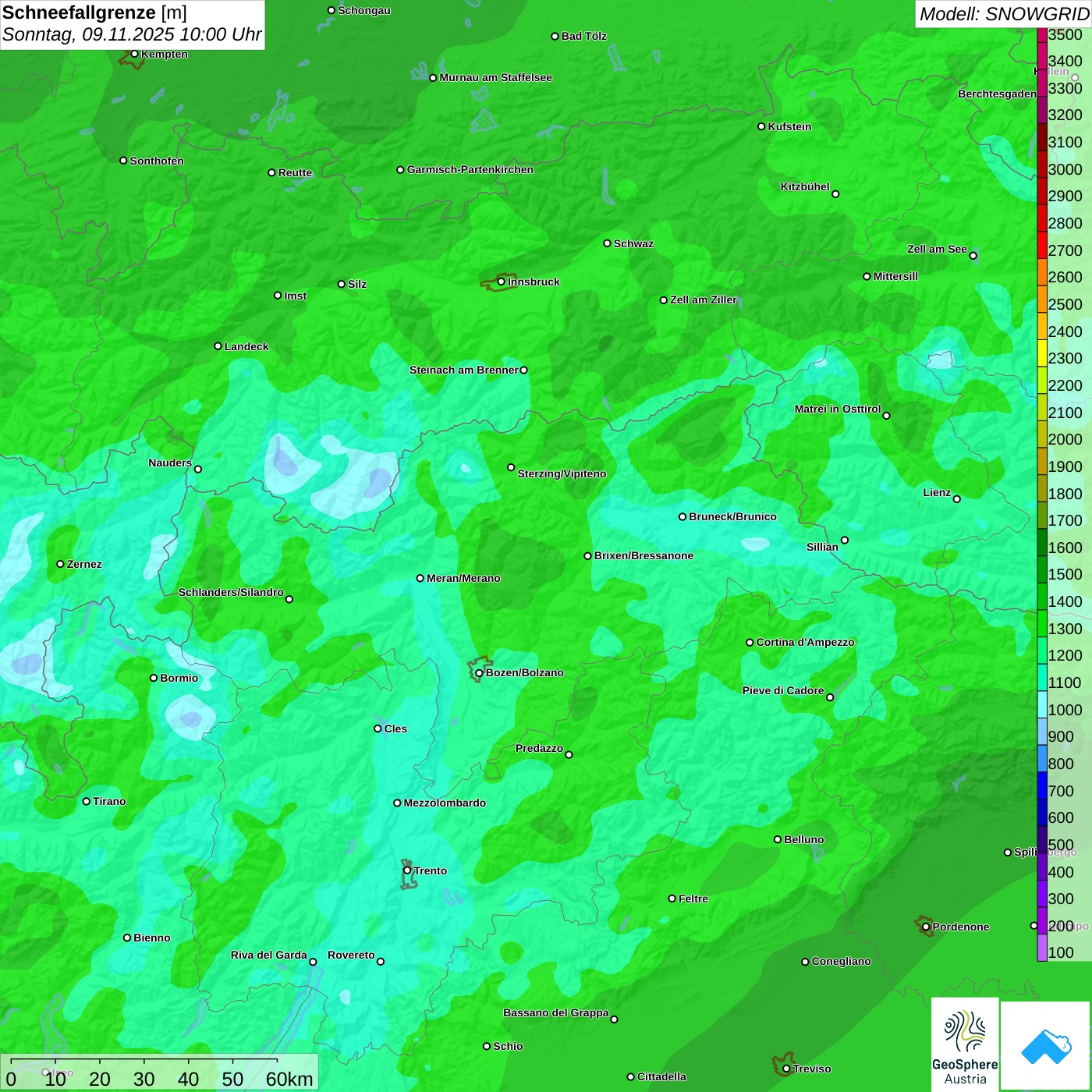This screenshot has width=1092, height=1092.
Task: Click the 'Schlanders/Silandro' label
Action: click(231, 592)
